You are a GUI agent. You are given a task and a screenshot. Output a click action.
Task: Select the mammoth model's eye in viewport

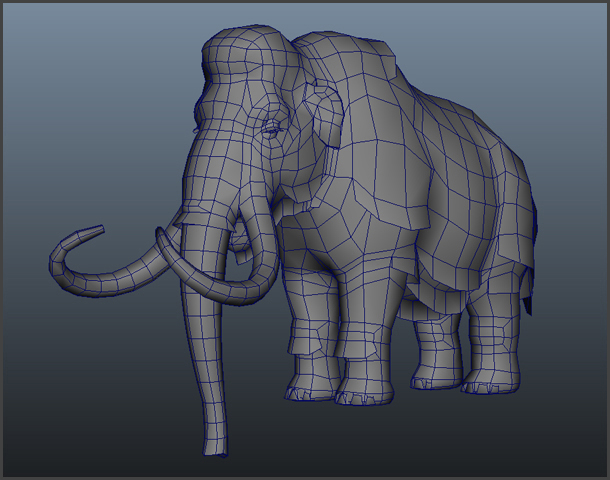pos(271,130)
